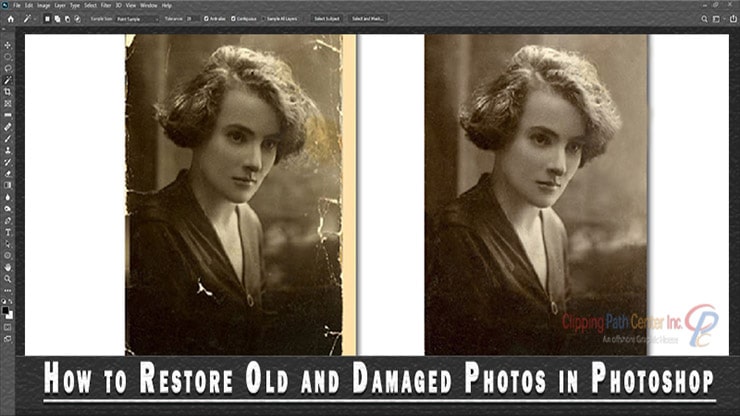Click the Select and Mask button
Screen dimensions: 740x416
pos(368,19)
